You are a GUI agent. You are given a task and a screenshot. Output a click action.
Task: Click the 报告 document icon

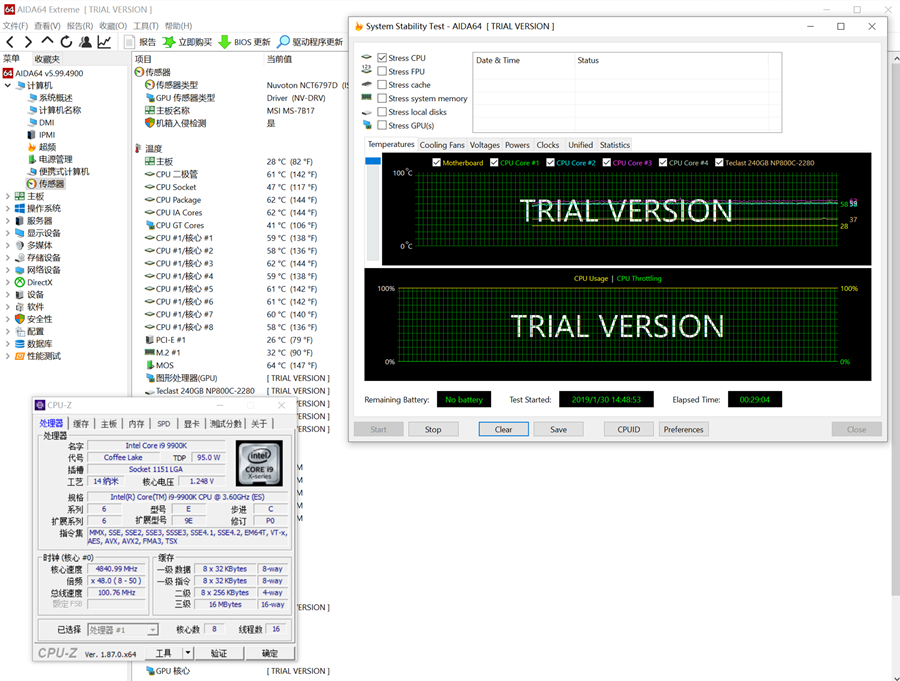point(130,42)
